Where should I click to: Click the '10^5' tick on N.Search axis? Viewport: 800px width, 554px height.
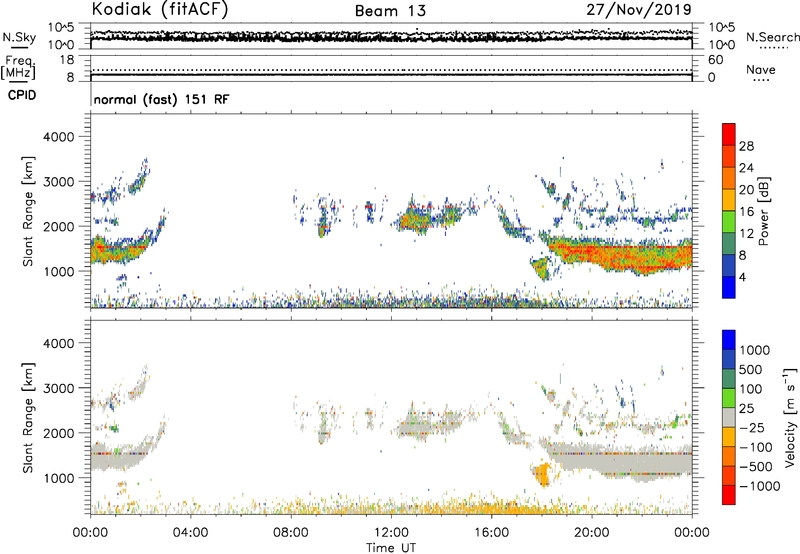722,27
